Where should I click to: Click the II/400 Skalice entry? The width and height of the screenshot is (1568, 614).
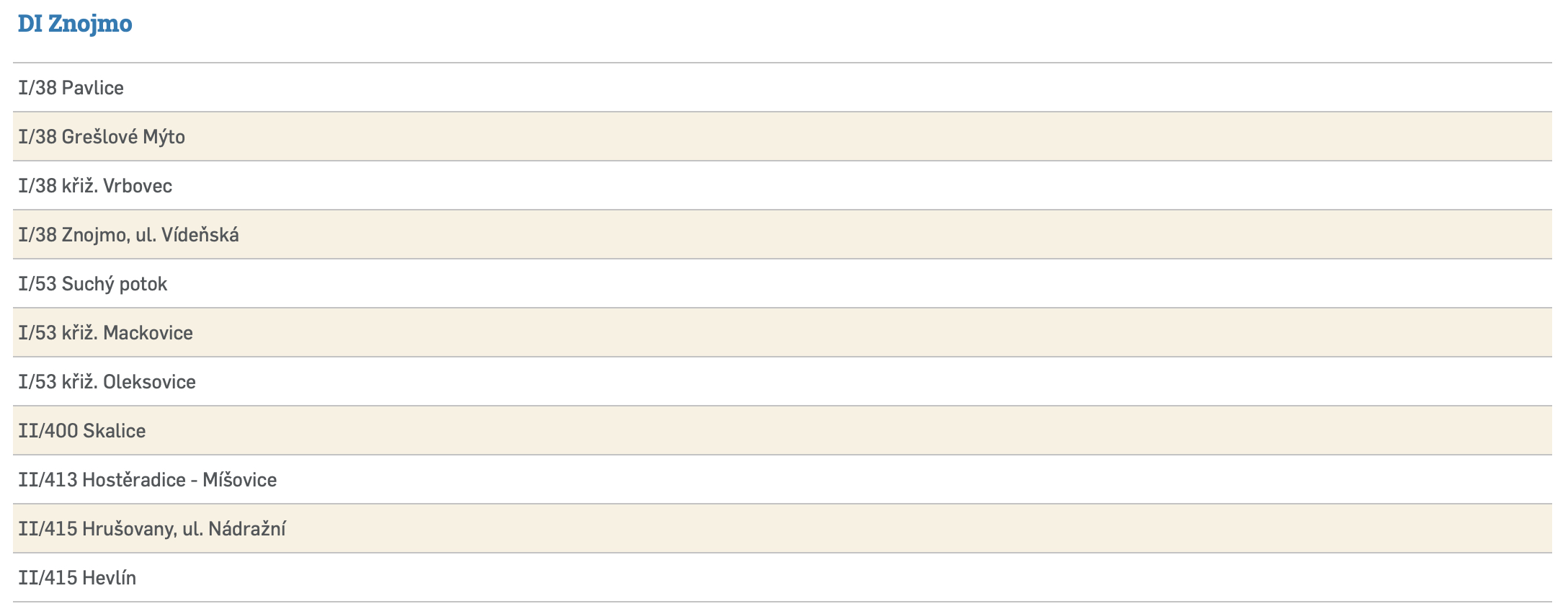[x=82, y=431]
